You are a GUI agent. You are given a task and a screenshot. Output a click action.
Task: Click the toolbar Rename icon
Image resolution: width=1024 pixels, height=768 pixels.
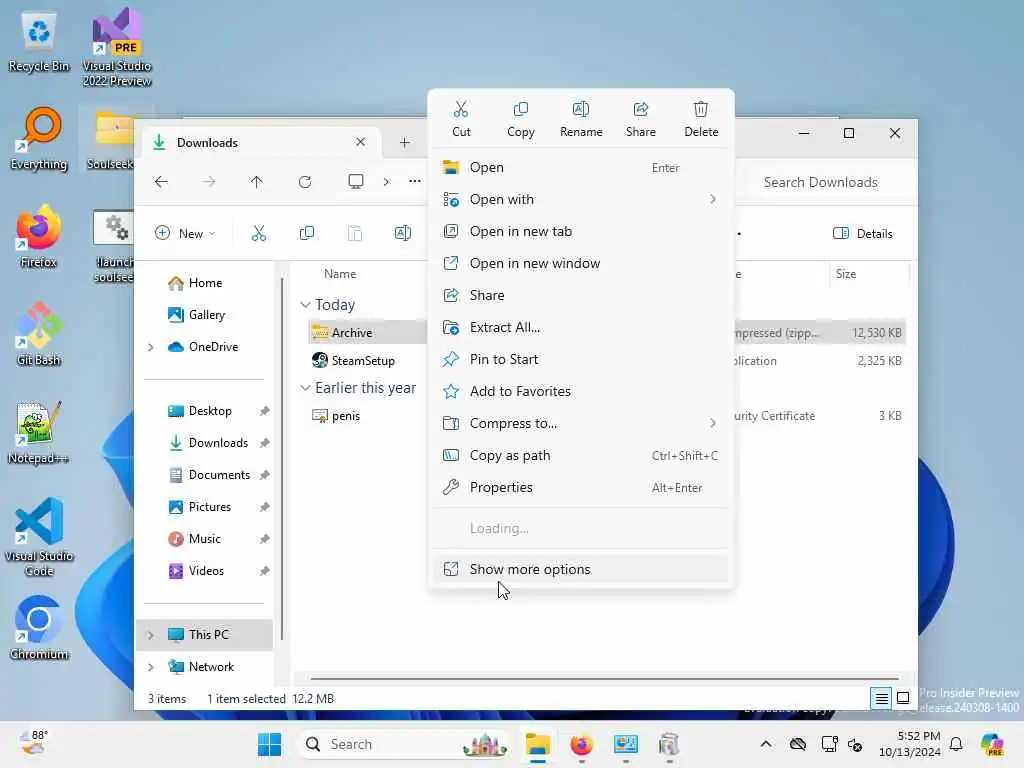[403, 233]
